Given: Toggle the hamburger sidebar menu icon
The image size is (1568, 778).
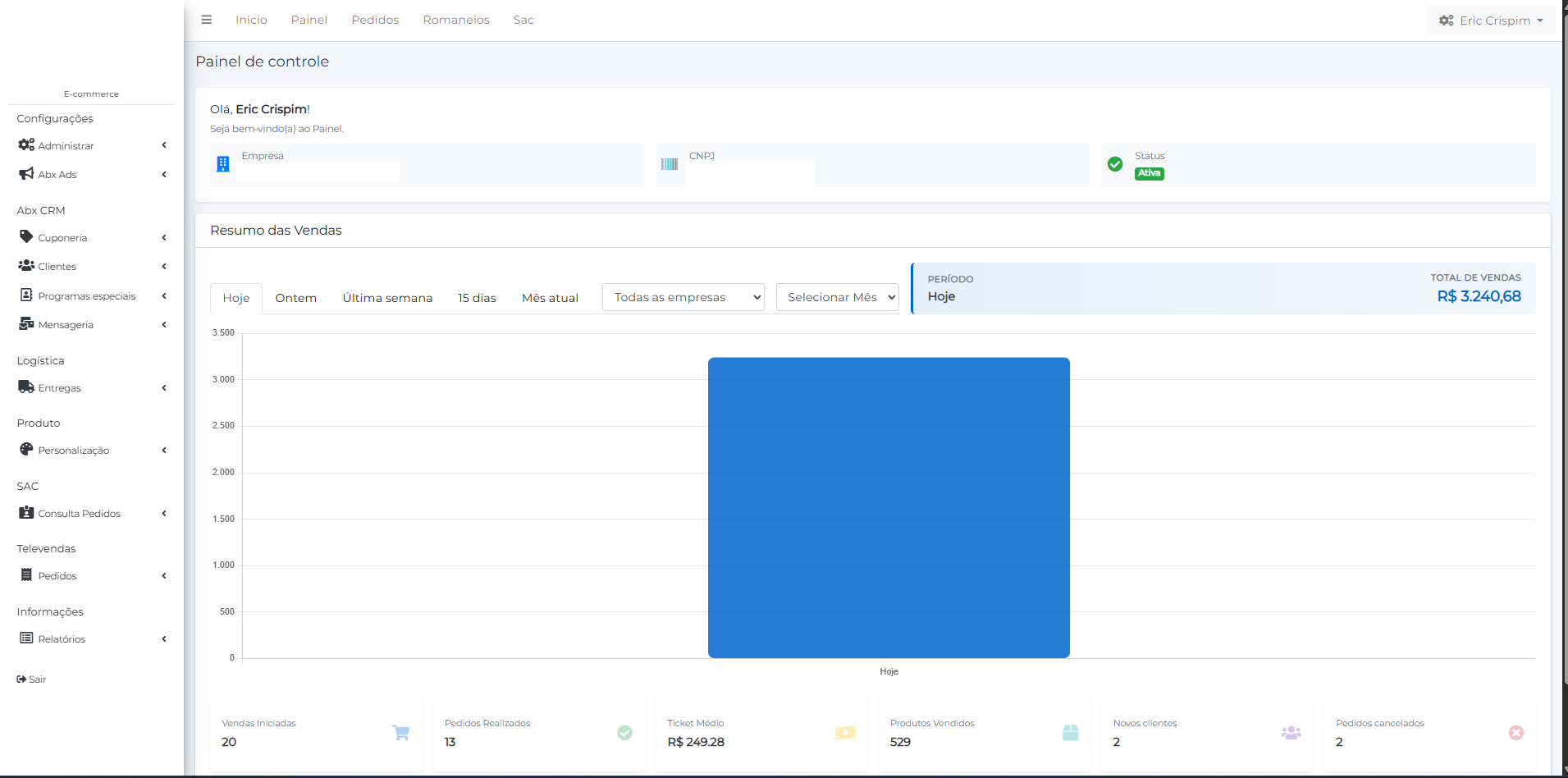Looking at the screenshot, I should point(207,20).
